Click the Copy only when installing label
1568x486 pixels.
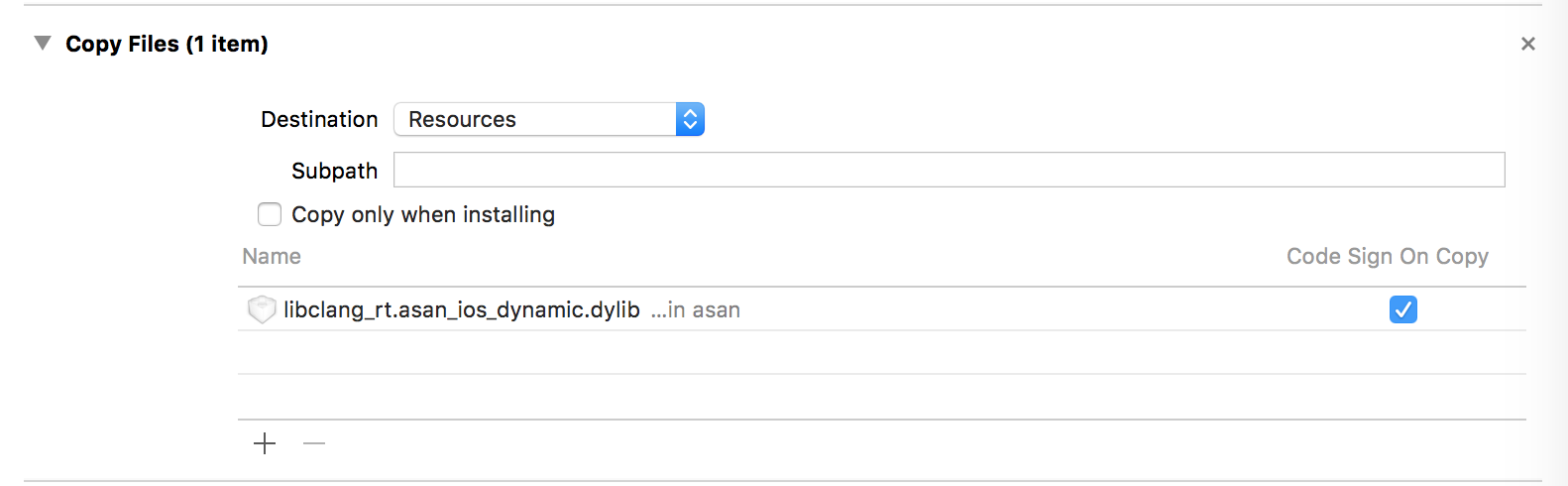423,214
